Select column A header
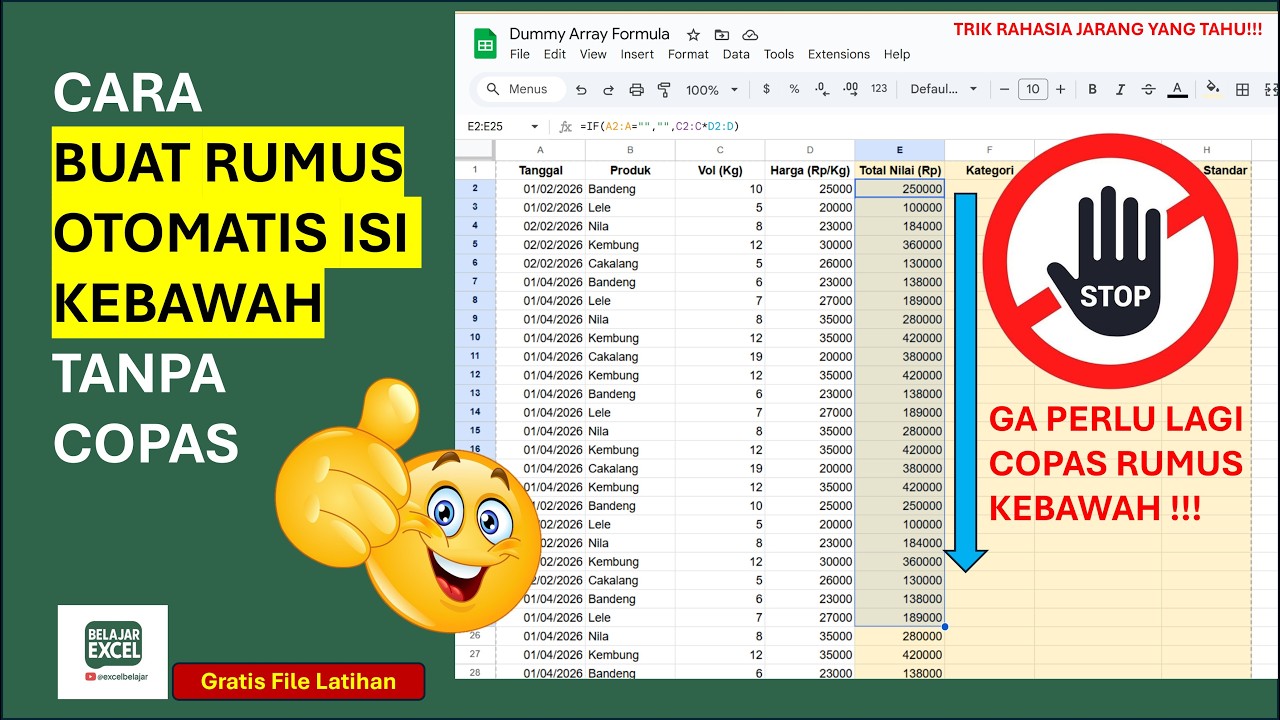This screenshot has height=720, width=1280. pos(540,150)
